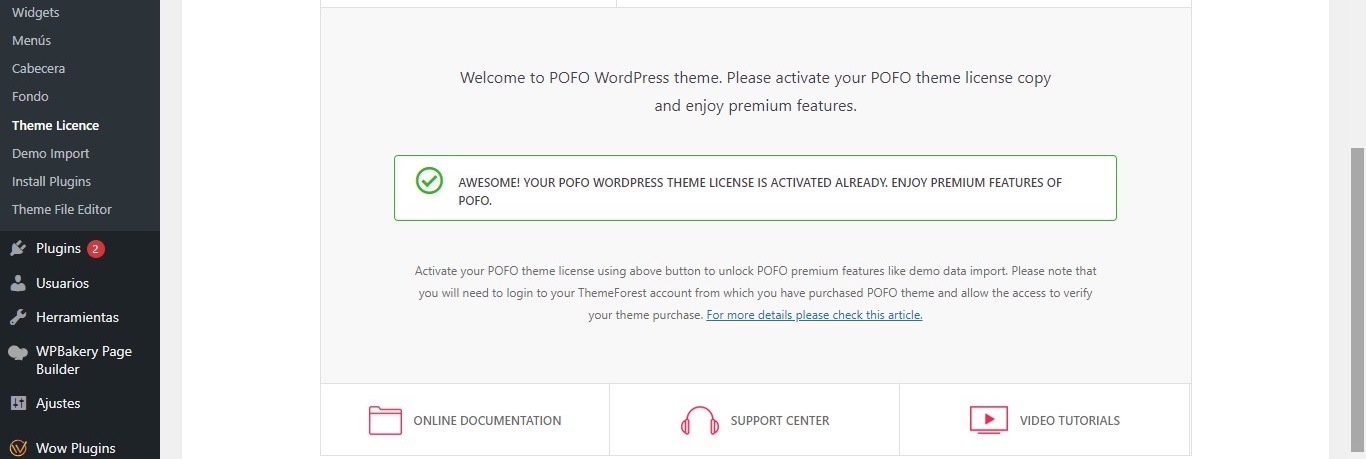The image size is (1366, 459).
Task: Click the Plugins plug icon in sidebar
Action: (18, 249)
